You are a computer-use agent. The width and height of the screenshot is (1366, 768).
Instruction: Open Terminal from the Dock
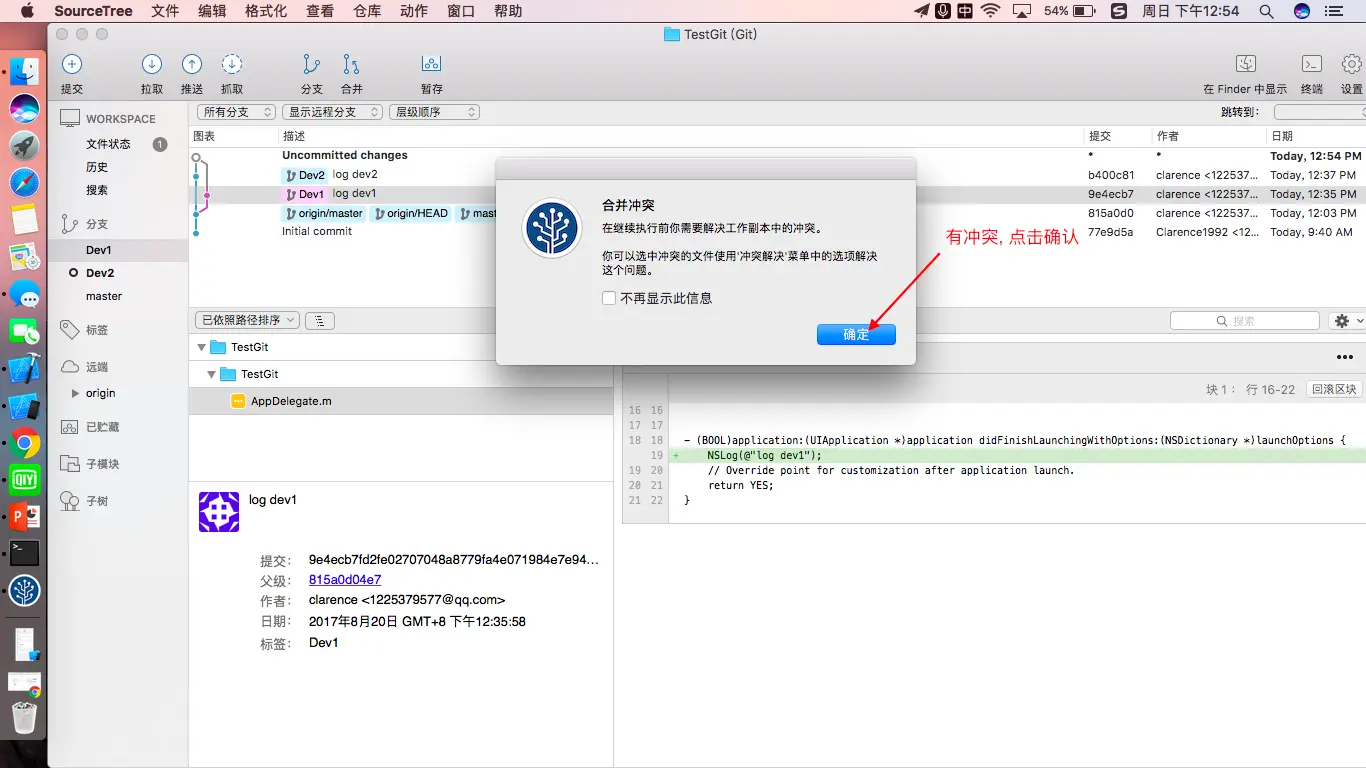[24, 553]
